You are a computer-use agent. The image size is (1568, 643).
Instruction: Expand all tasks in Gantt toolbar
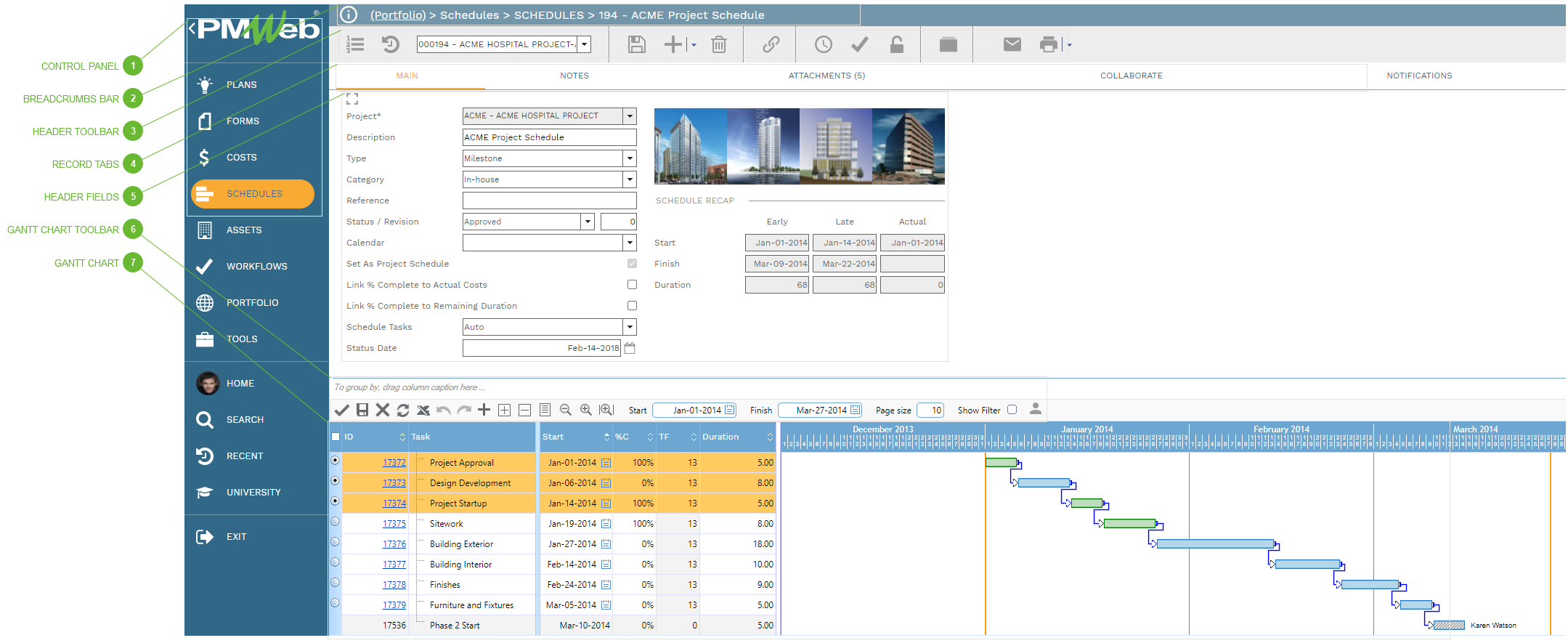pyautogui.click(x=505, y=410)
